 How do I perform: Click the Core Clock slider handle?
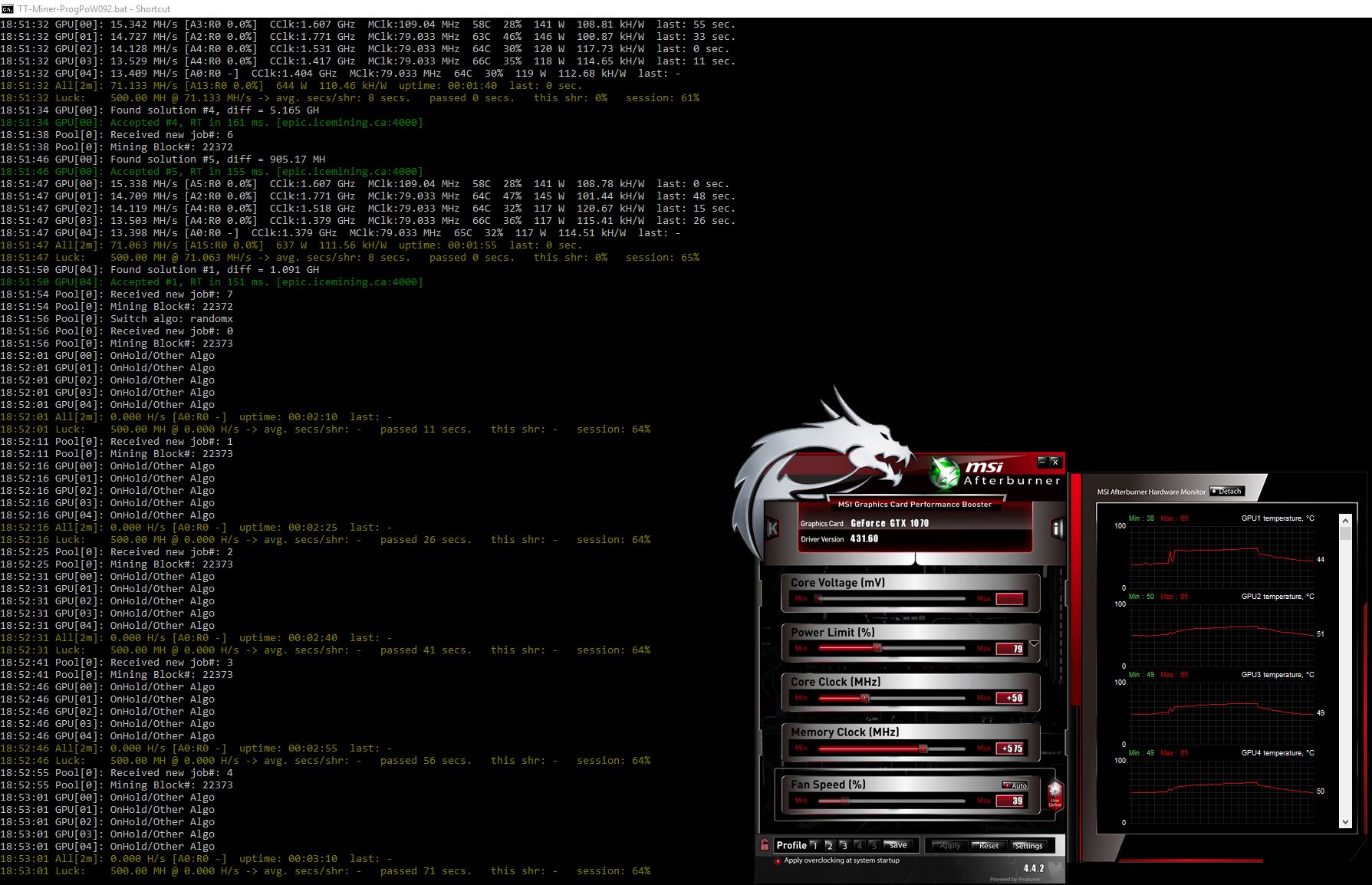(864, 698)
